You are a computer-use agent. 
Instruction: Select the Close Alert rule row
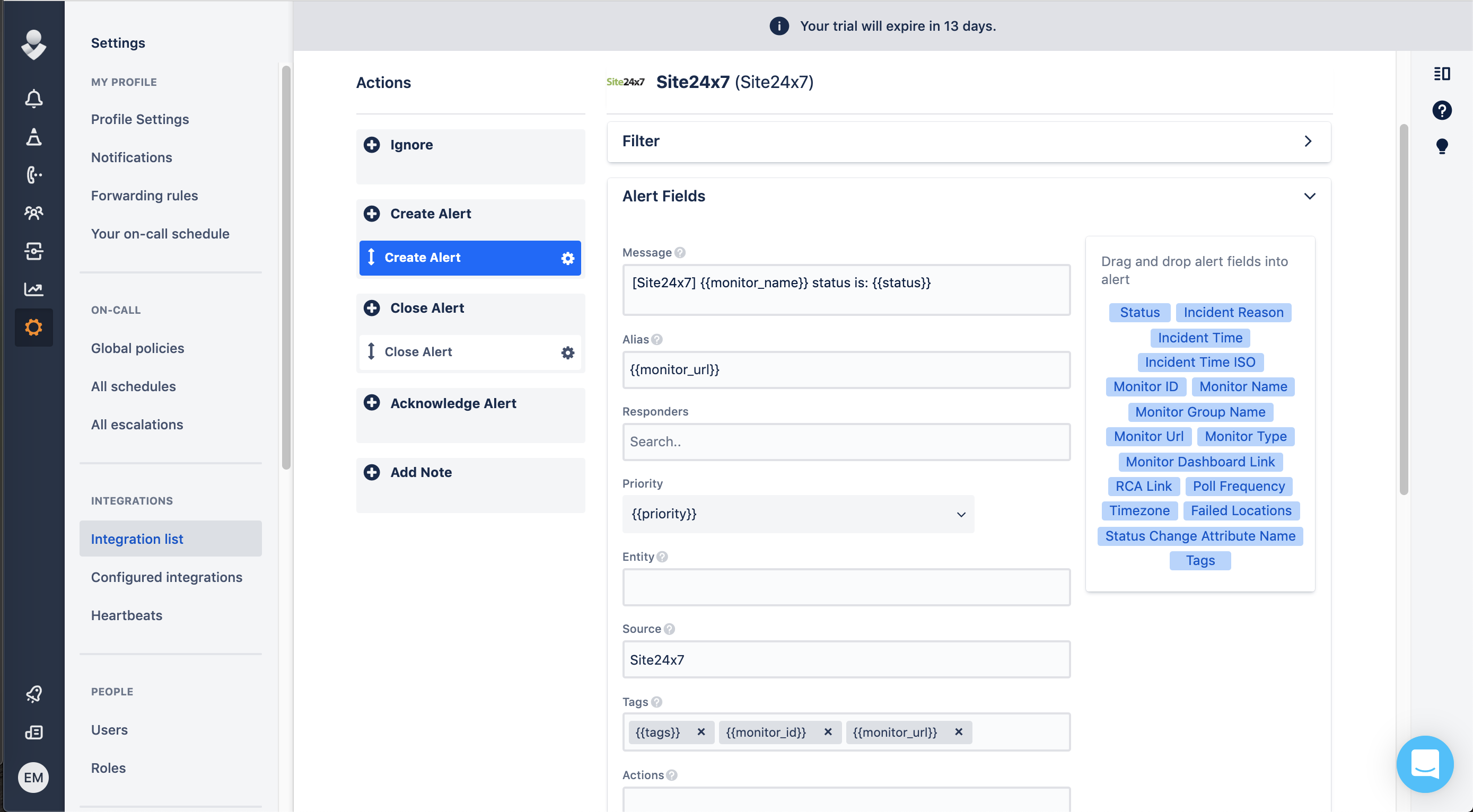click(x=469, y=352)
